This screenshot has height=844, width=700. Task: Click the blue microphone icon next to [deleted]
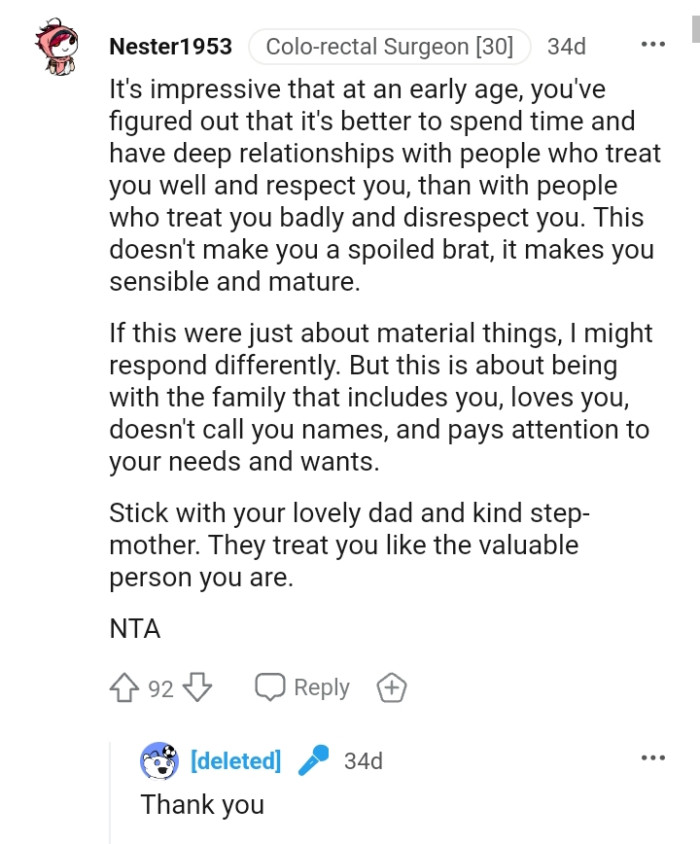click(x=315, y=761)
